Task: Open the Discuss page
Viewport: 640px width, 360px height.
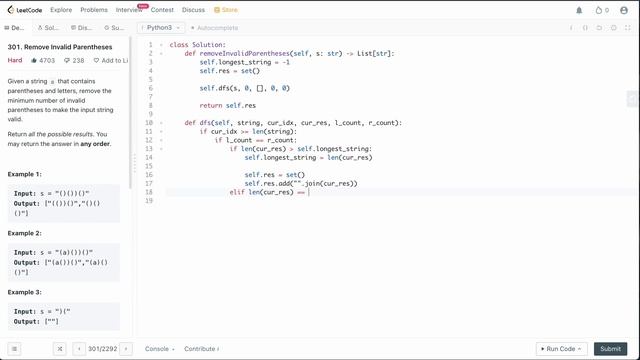Action: click(x=193, y=10)
